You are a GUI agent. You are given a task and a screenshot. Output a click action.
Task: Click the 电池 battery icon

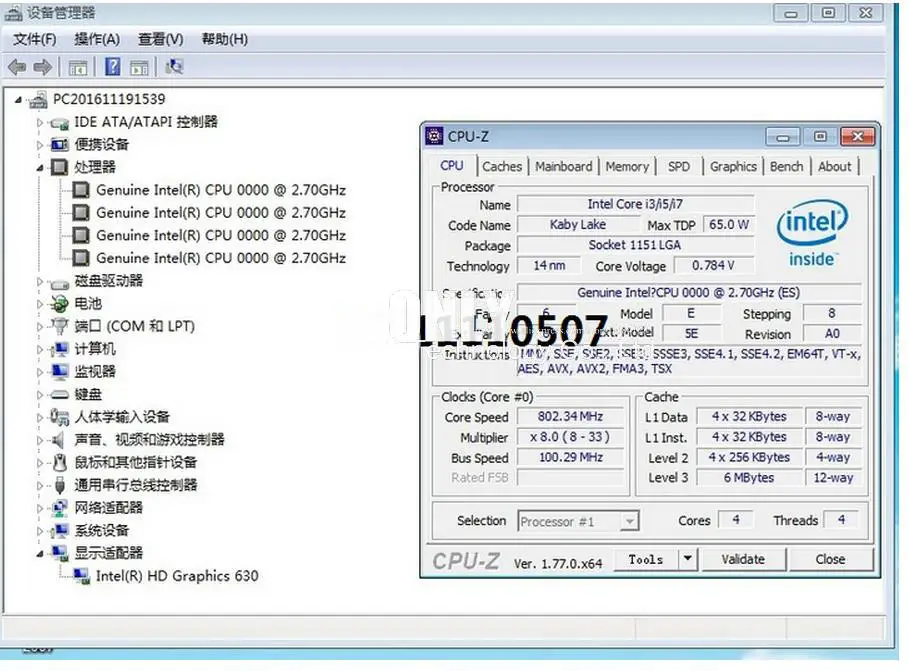59,303
